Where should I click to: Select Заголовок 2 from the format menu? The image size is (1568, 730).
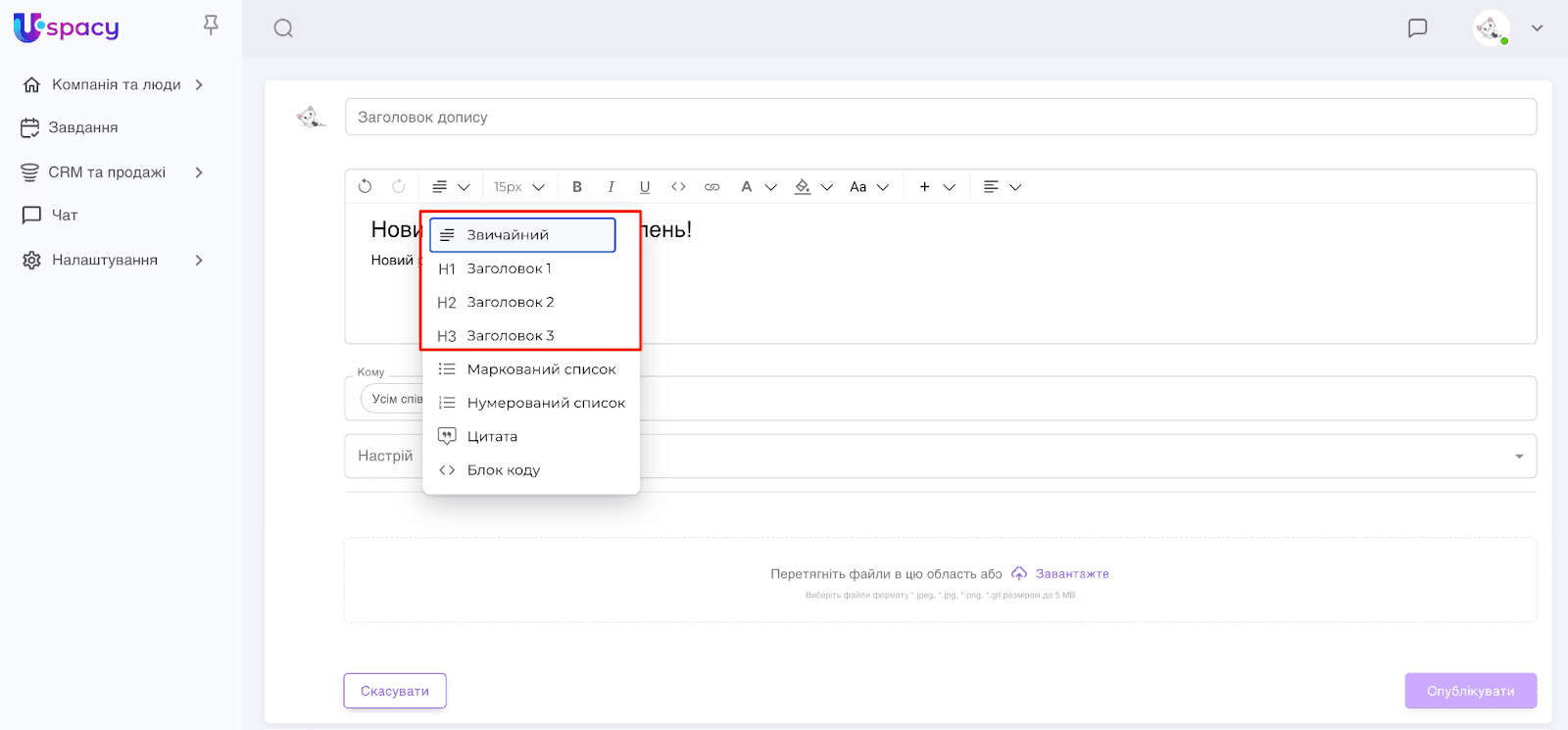click(x=510, y=303)
